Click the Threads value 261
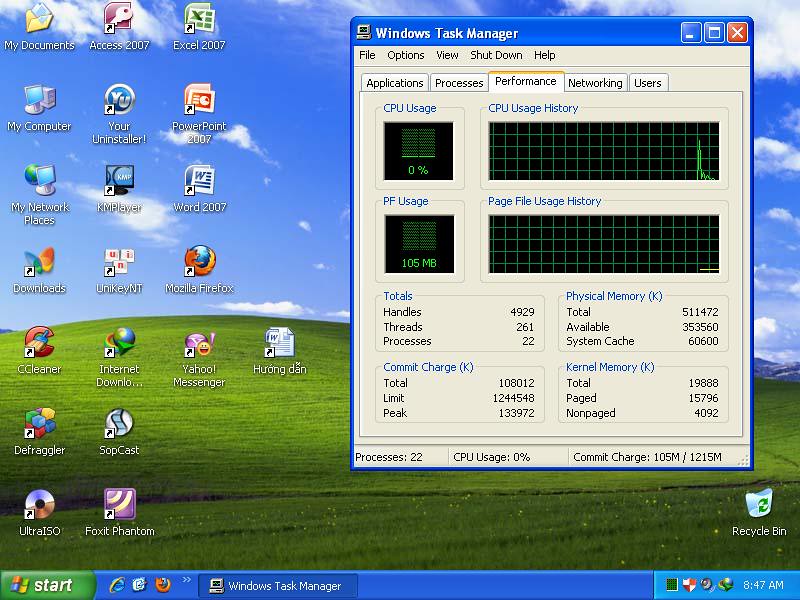This screenshot has width=800, height=600. [x=525, y=327]
